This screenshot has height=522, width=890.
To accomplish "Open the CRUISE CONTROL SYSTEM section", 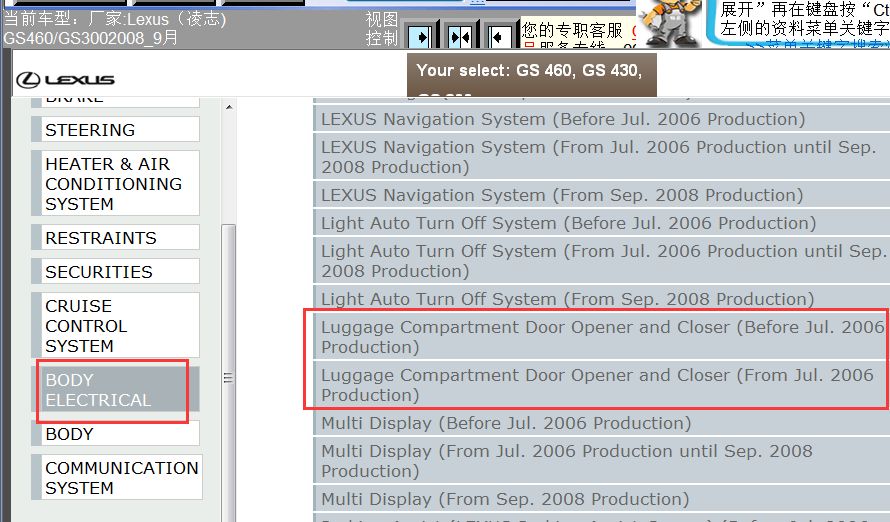I will tap(116, 325).
